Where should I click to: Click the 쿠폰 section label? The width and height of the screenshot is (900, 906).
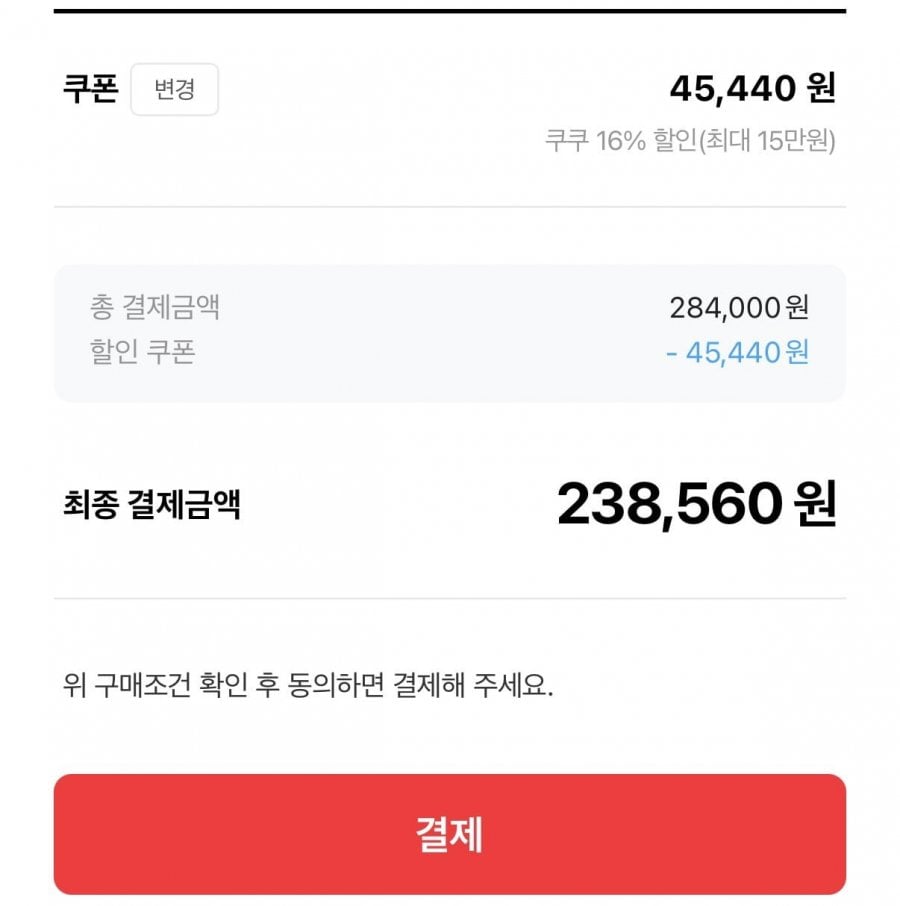tap(90, 89)
